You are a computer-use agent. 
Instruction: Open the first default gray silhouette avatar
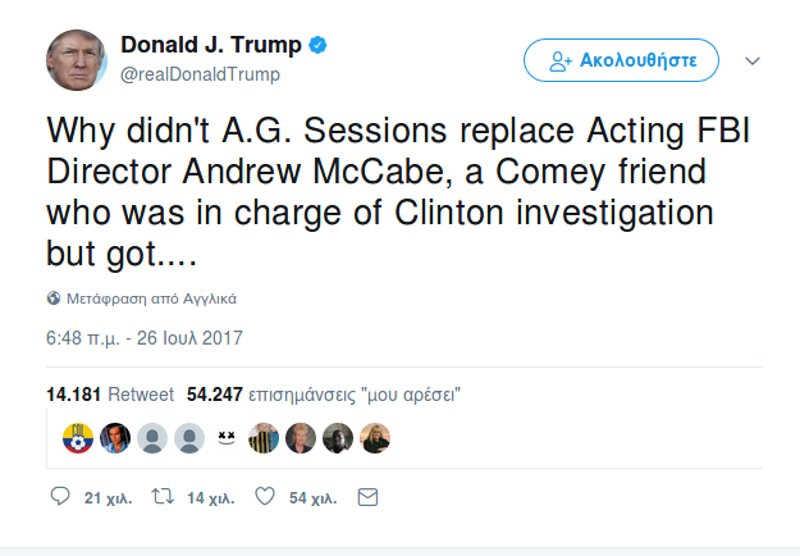coord(152,438)
